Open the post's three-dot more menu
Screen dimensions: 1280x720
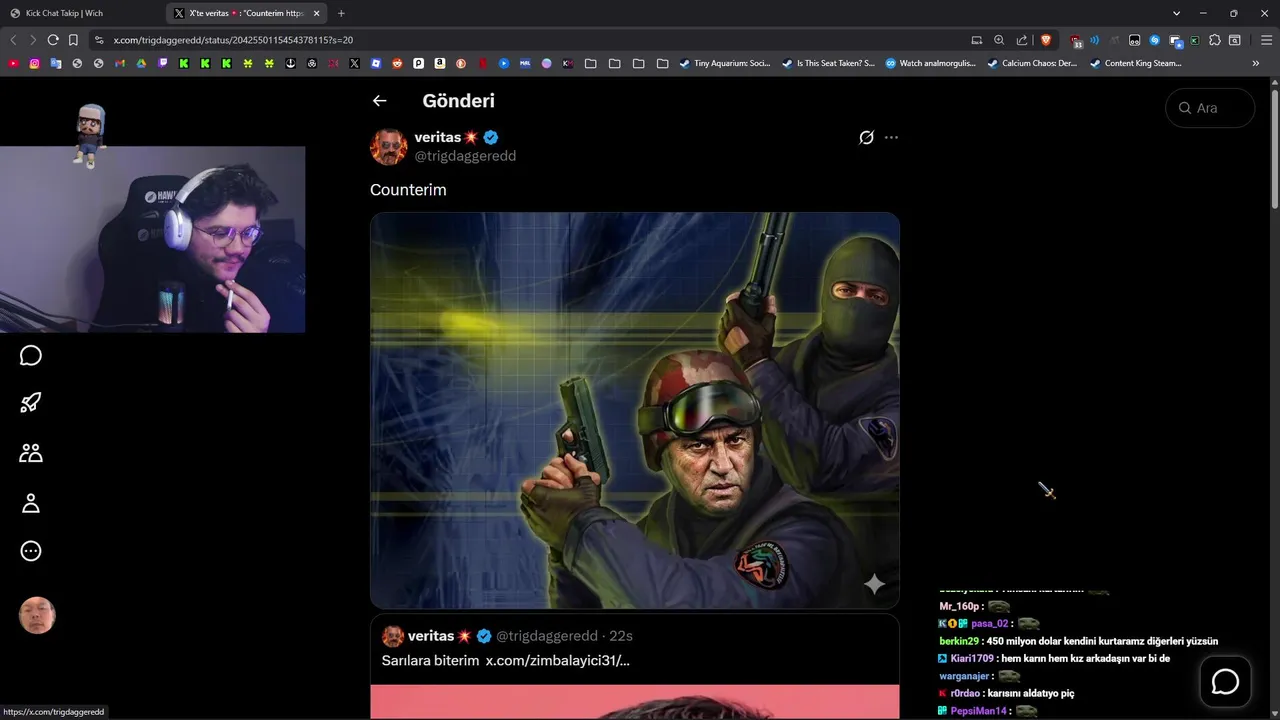(x=891, y=138)
